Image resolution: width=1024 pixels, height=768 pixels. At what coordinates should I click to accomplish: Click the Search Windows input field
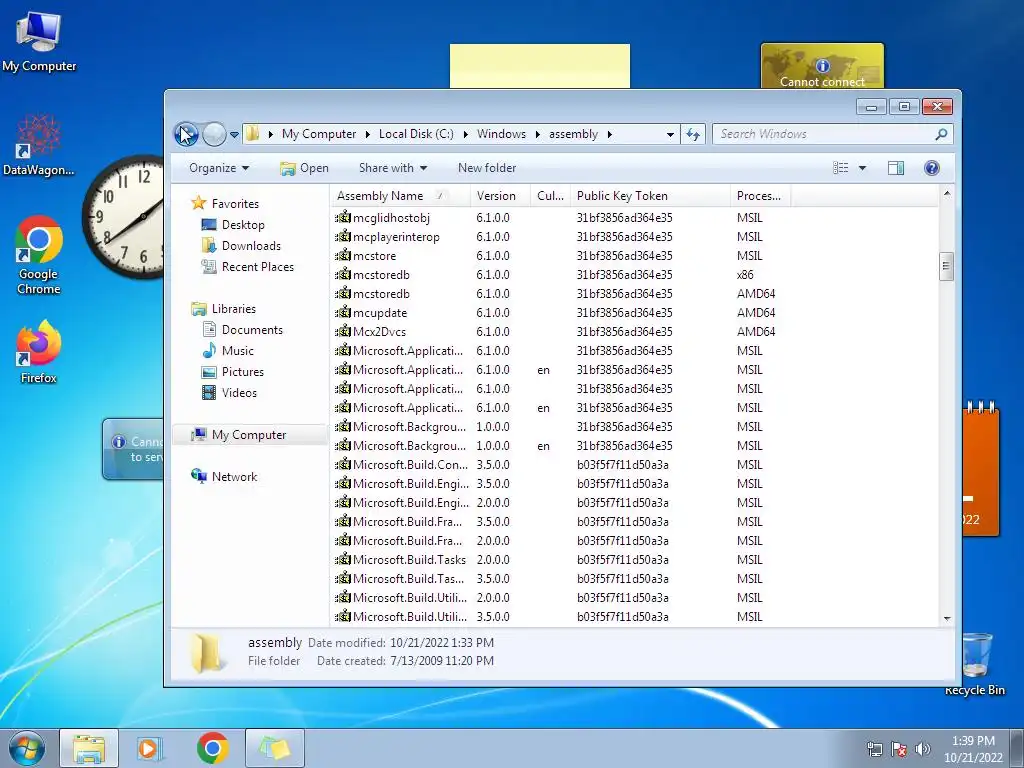(x=824, y=134)
